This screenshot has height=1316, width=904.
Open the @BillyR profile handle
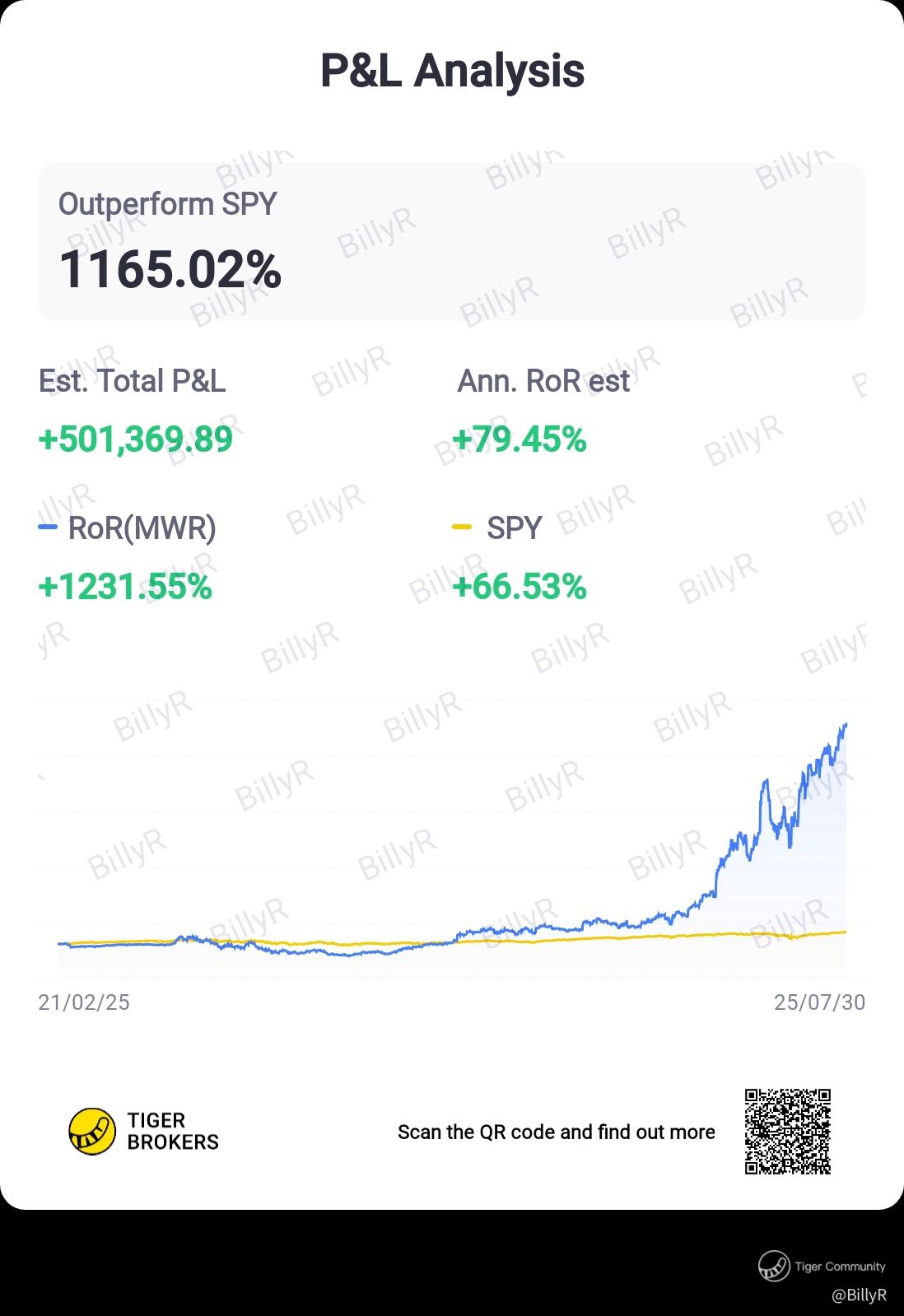pyautogui.click(x=859, y=1295)
